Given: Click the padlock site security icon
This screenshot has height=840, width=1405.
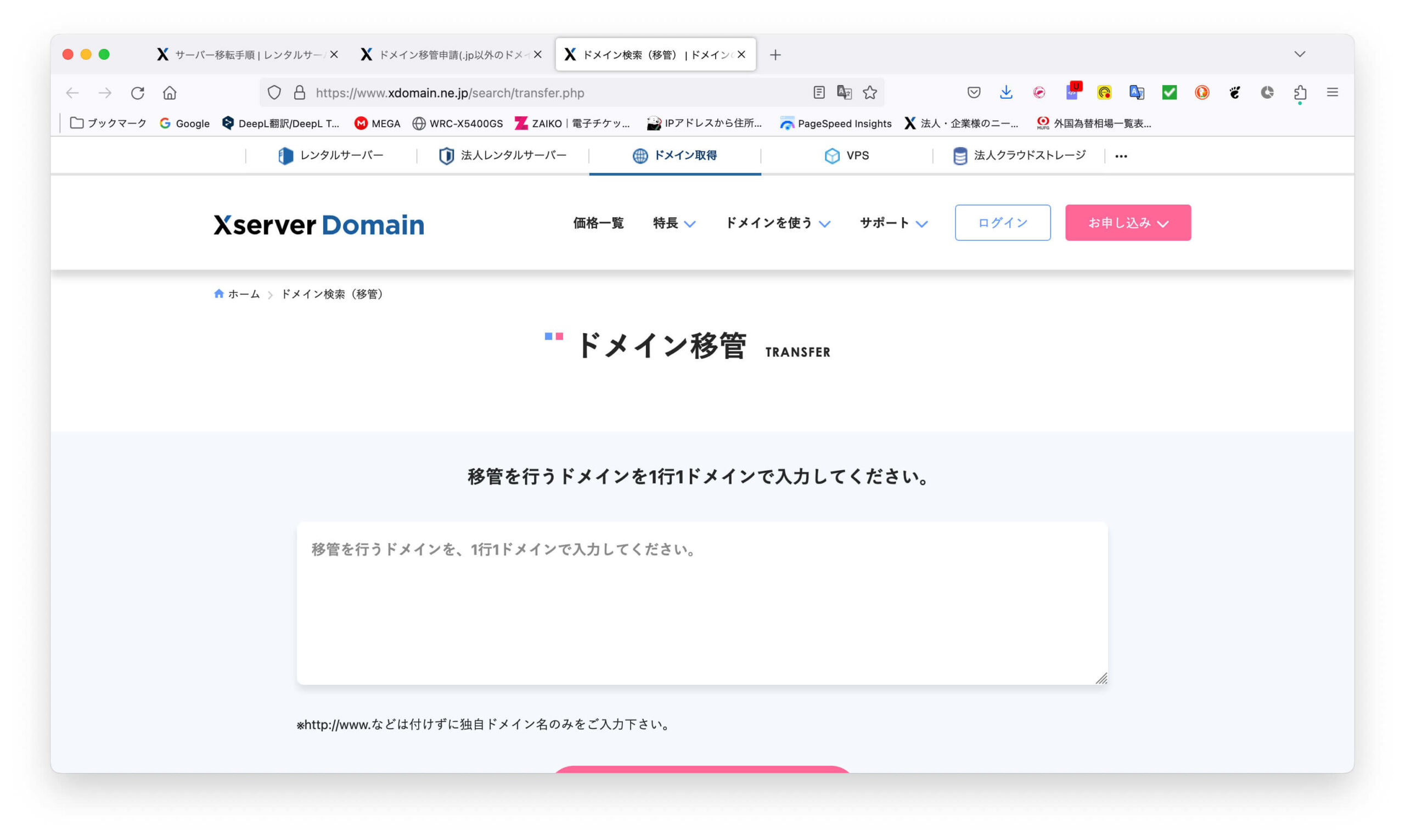Looking at the screenshot, I should (x=300, y=93).
